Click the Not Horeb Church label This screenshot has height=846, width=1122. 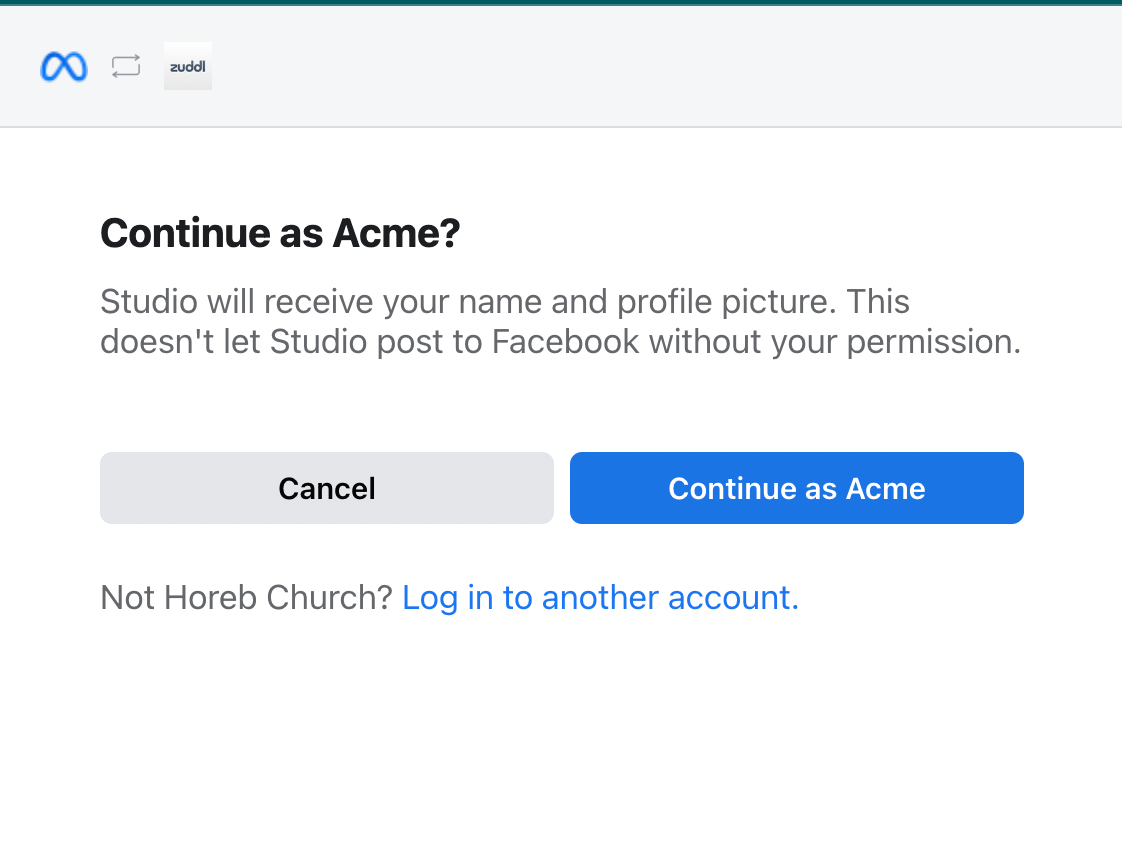click(x=244, y=597)
